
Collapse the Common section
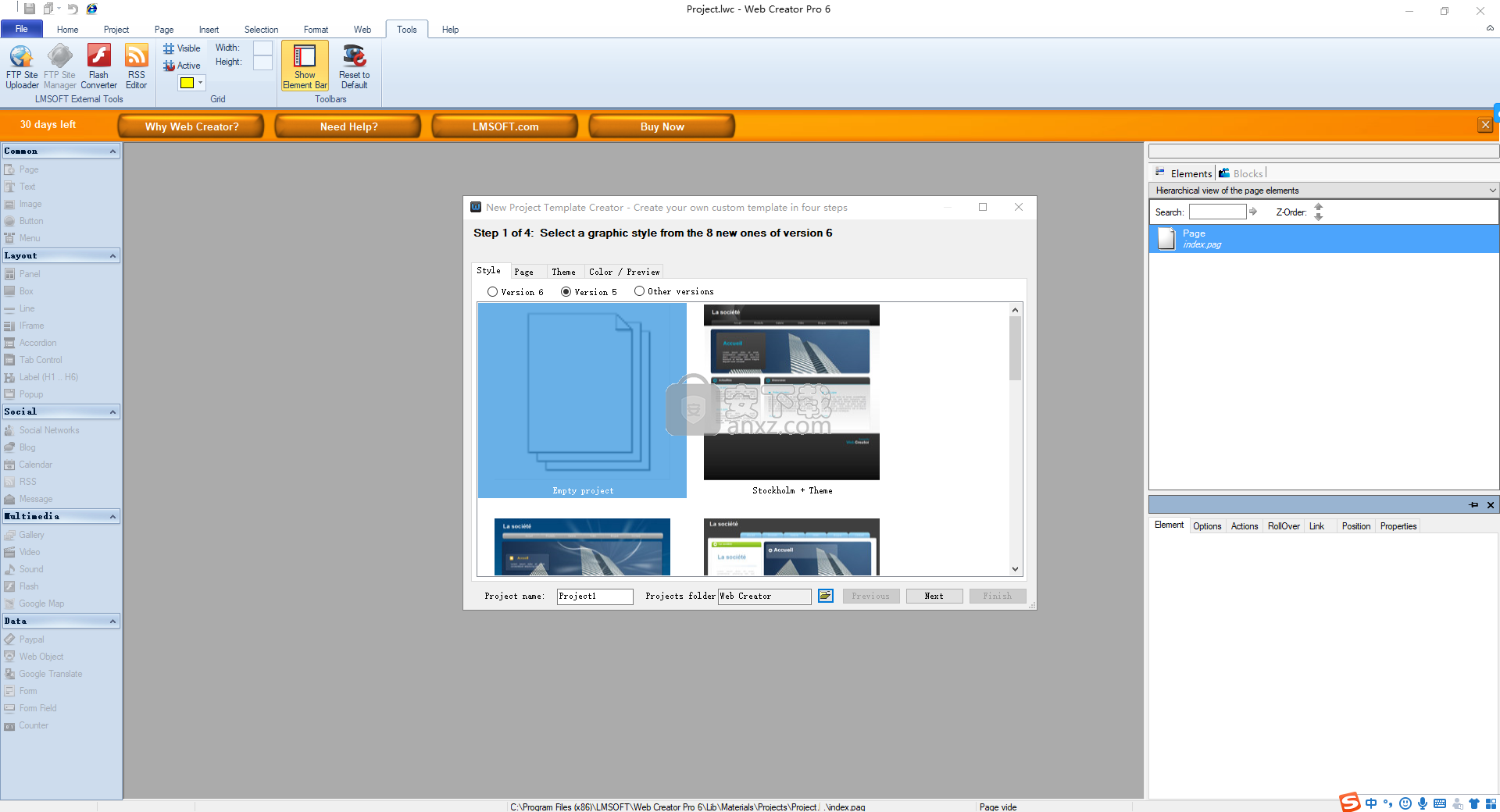tap(112, 151)
